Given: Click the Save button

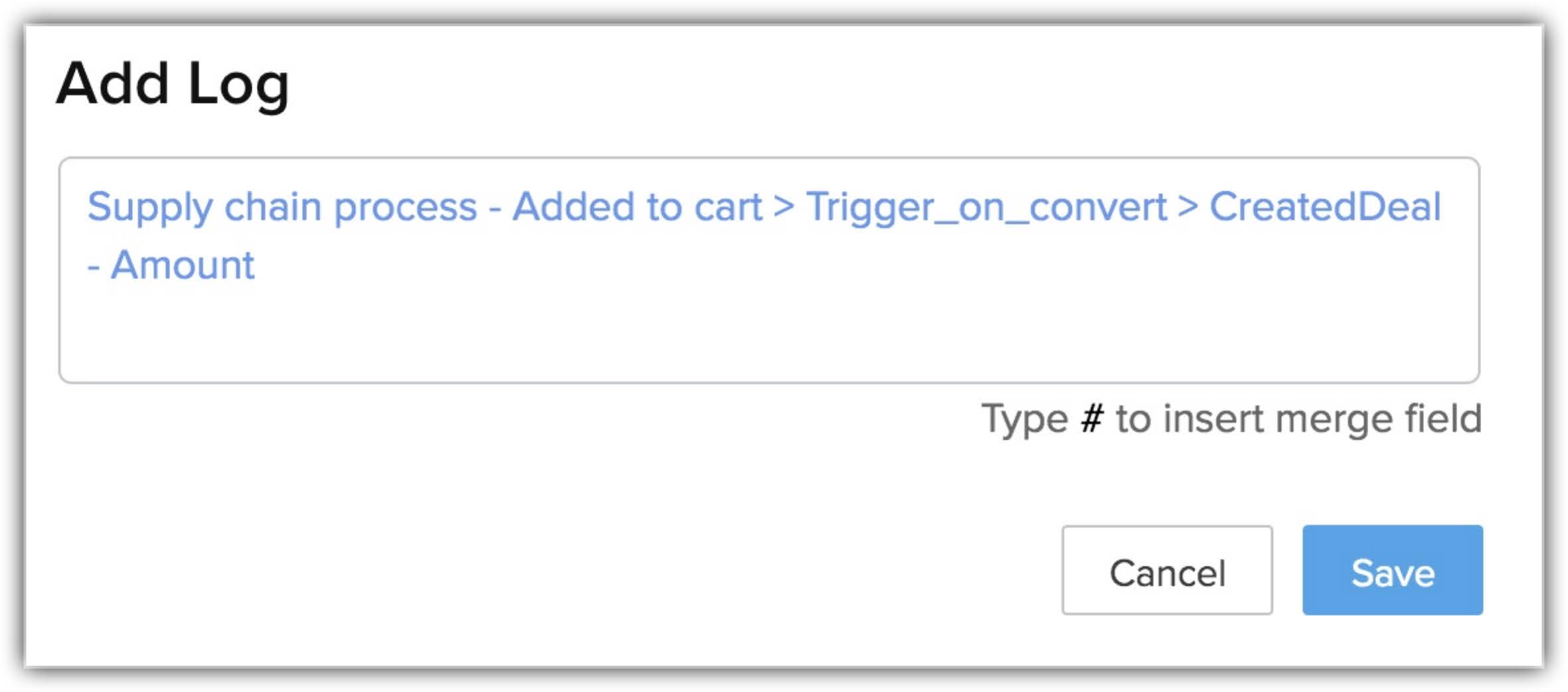Looking at the screenshot, I should [1392, 571].
